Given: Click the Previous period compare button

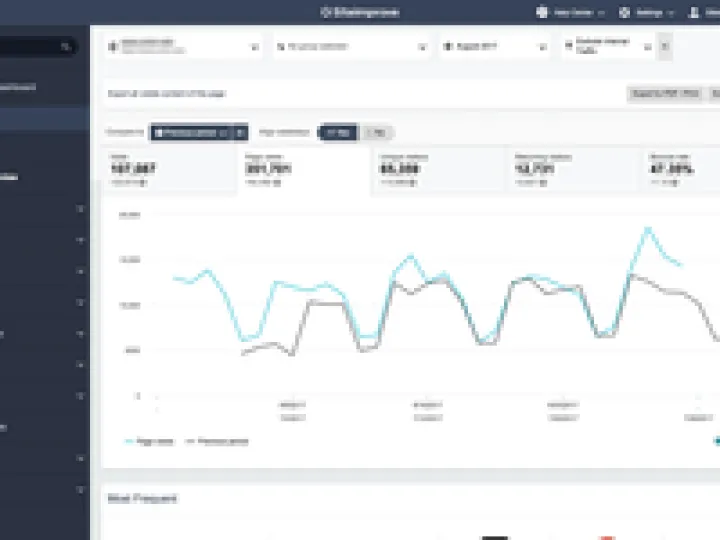Looking at the screenshot, I should [x=191, y=132].
